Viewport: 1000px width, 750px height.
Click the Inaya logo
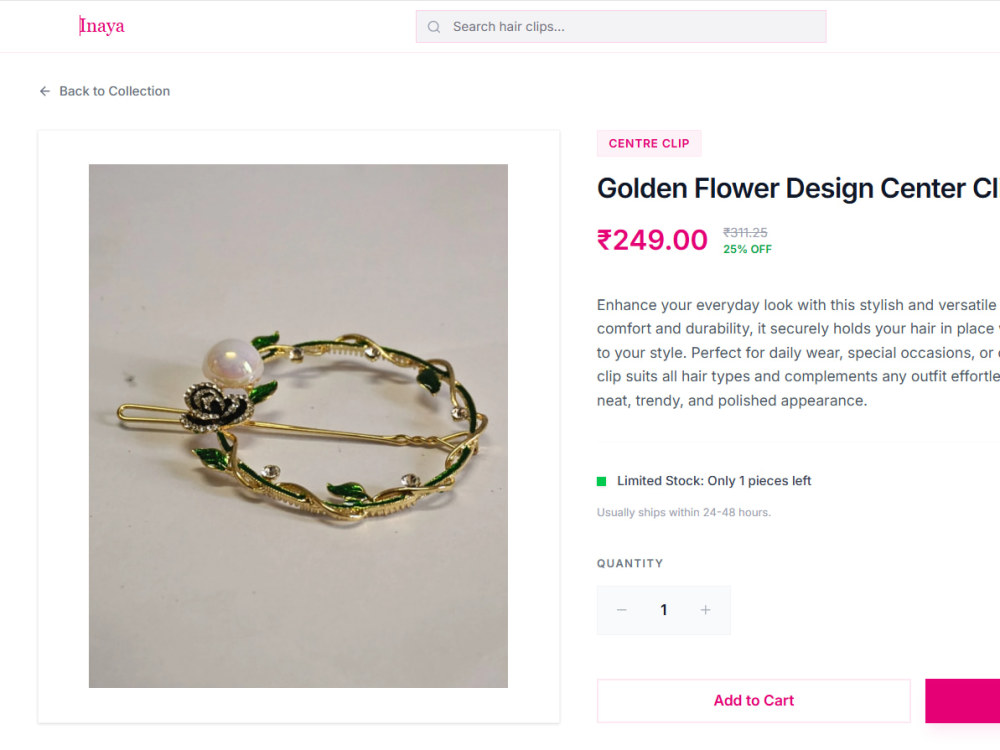102,26
